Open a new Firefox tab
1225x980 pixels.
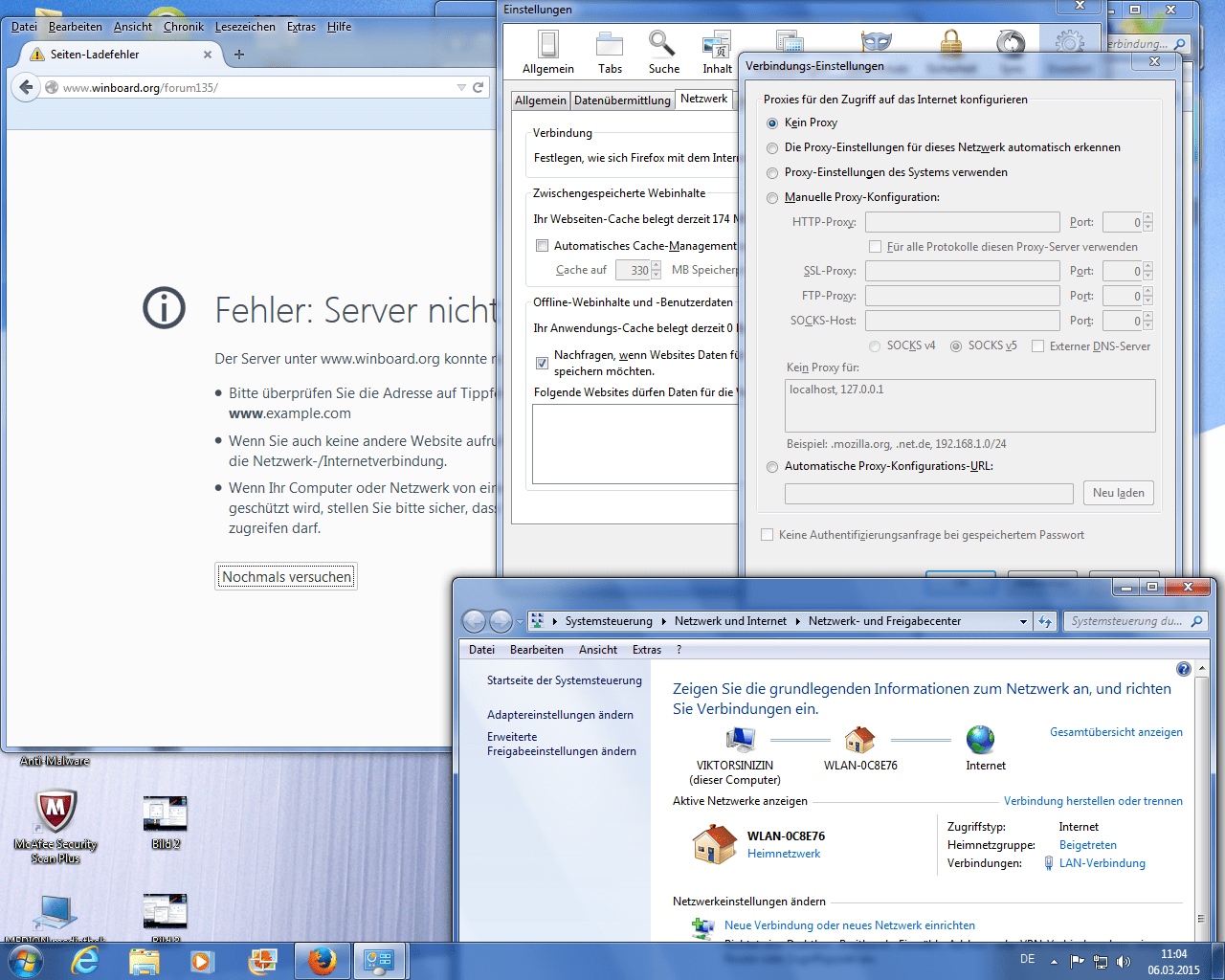[239, 55]
